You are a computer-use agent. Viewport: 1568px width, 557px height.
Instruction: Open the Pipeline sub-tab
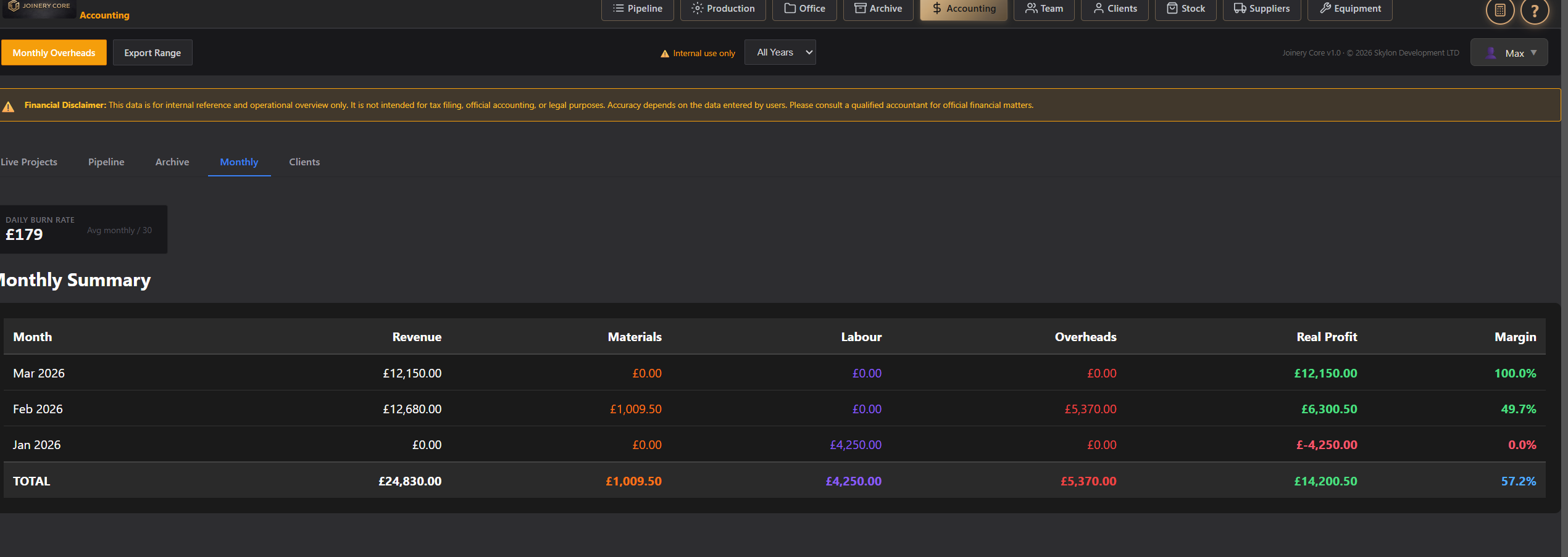tap(106, 162)
